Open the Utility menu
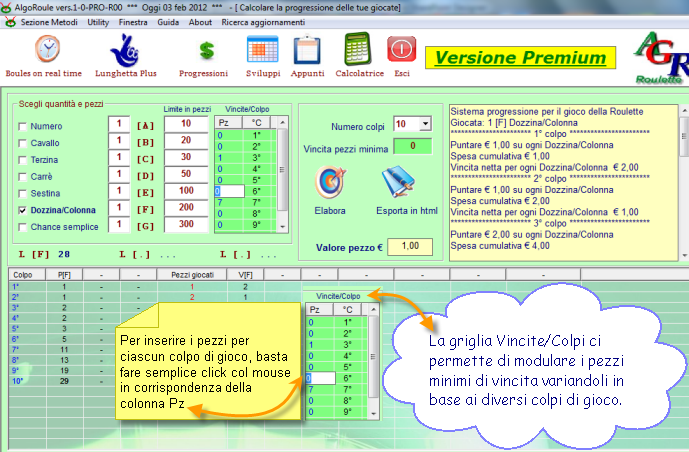689x452 pixels. (98, 22)
